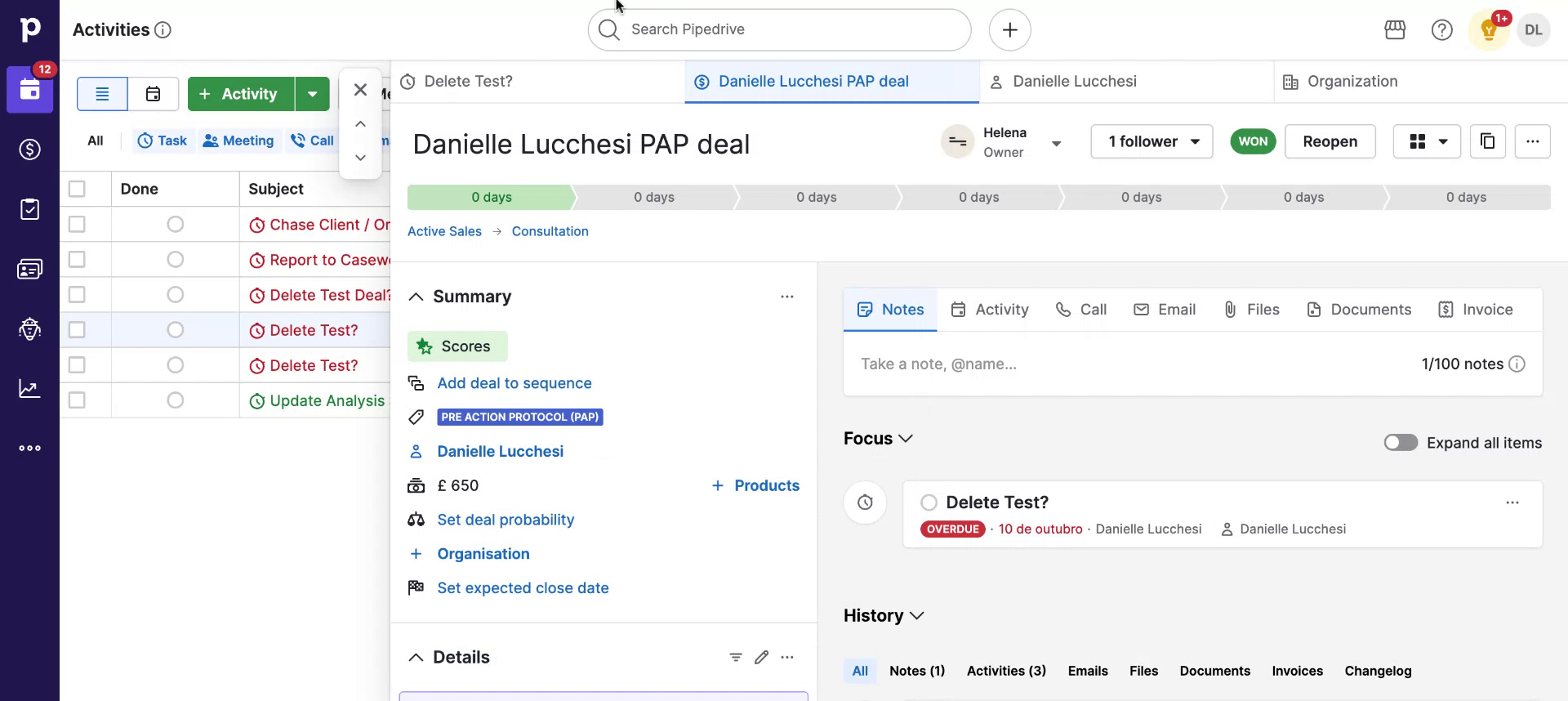
Task: Mark focus Delete Test activity done
Action: pyautogui.click(x=929, y=502)
